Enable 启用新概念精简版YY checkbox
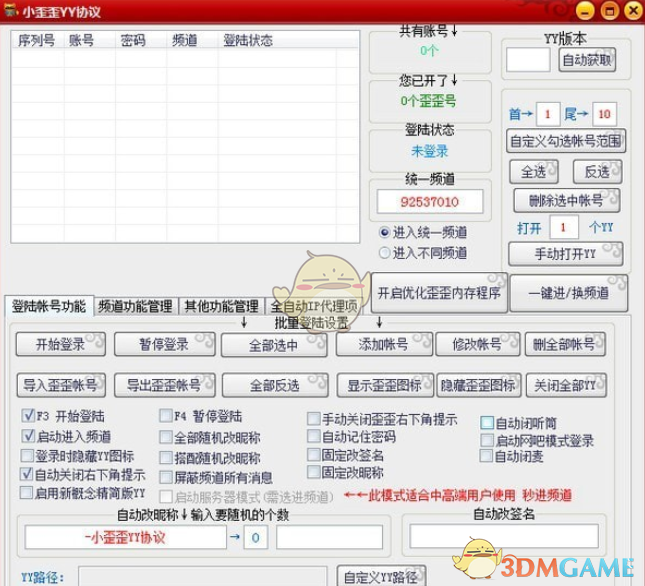 coord(26,492)
